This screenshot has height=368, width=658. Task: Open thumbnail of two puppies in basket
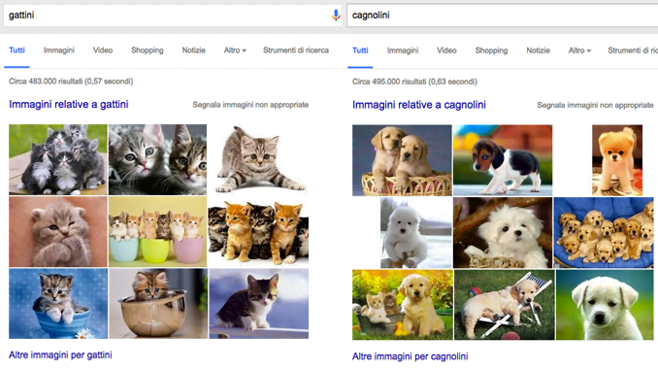coord(402,160)
